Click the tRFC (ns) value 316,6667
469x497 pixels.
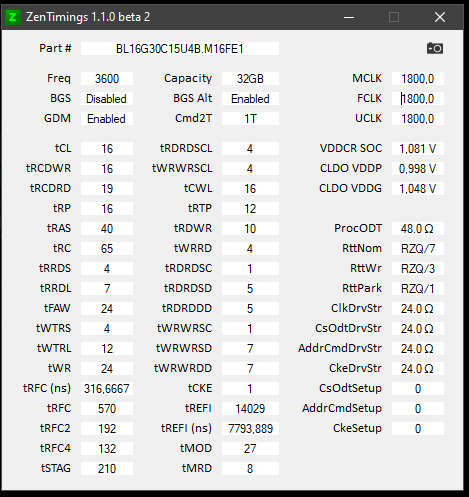click(107, 389)
